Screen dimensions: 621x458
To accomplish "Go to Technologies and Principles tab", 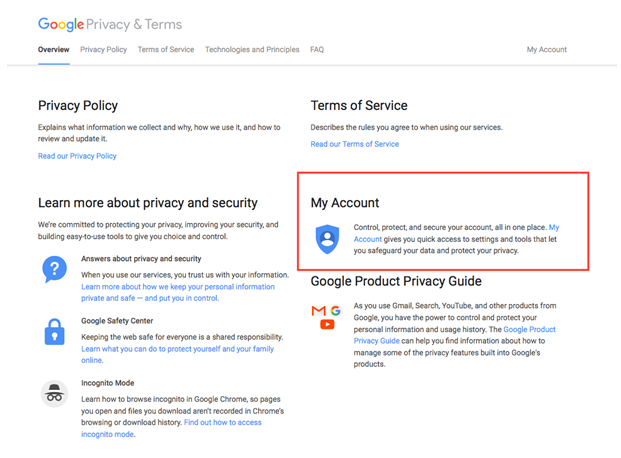I will (x=252, y=50).
